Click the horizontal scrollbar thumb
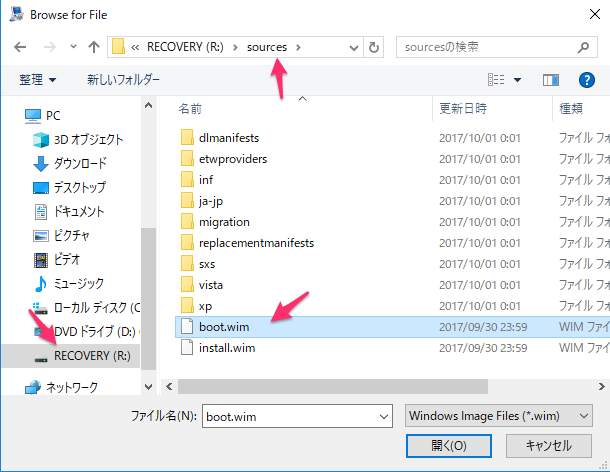This screenshot has width=610, height=472. pos(333,386)
